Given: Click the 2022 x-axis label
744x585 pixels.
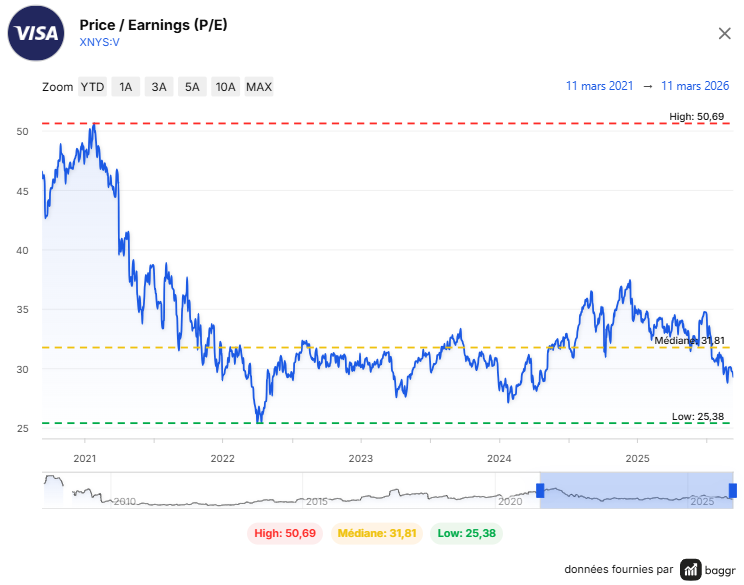Looking at the screenshot, I should pos(223,458).
